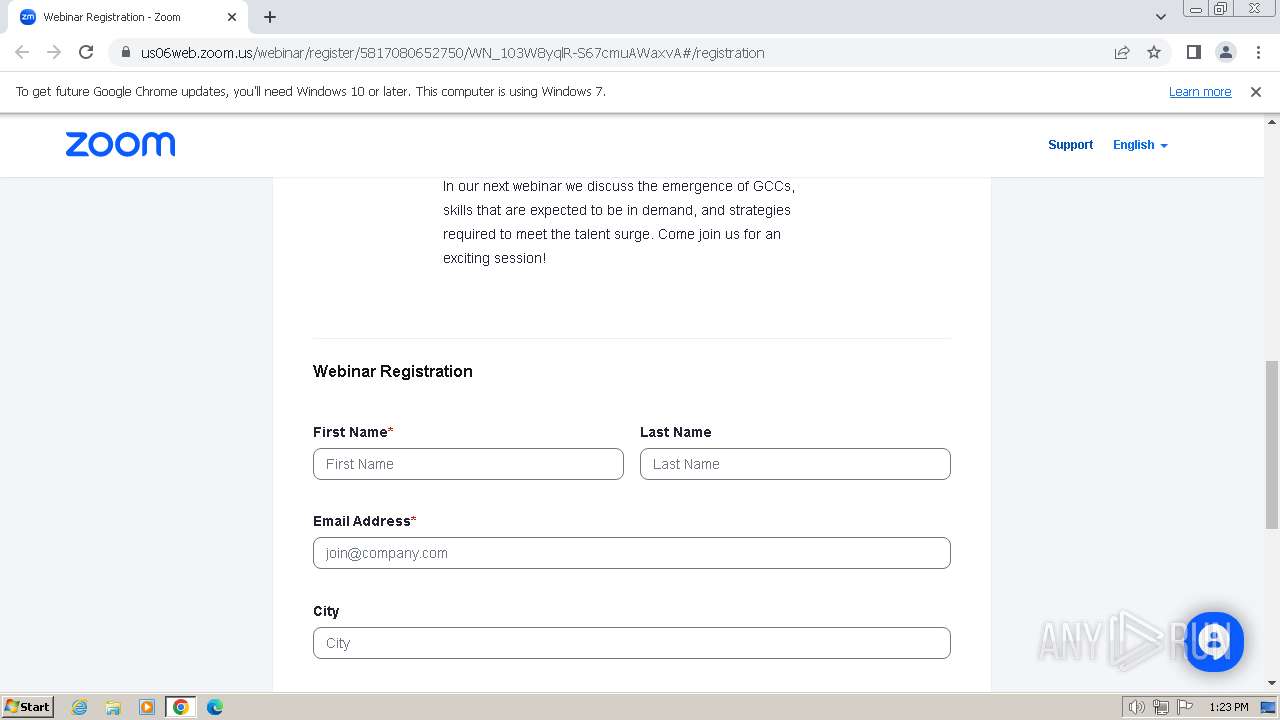This screenshot has width=1280, height=720.
Task: Open Windows Media Player taskbar icon
Action: [x=147, y=707]
